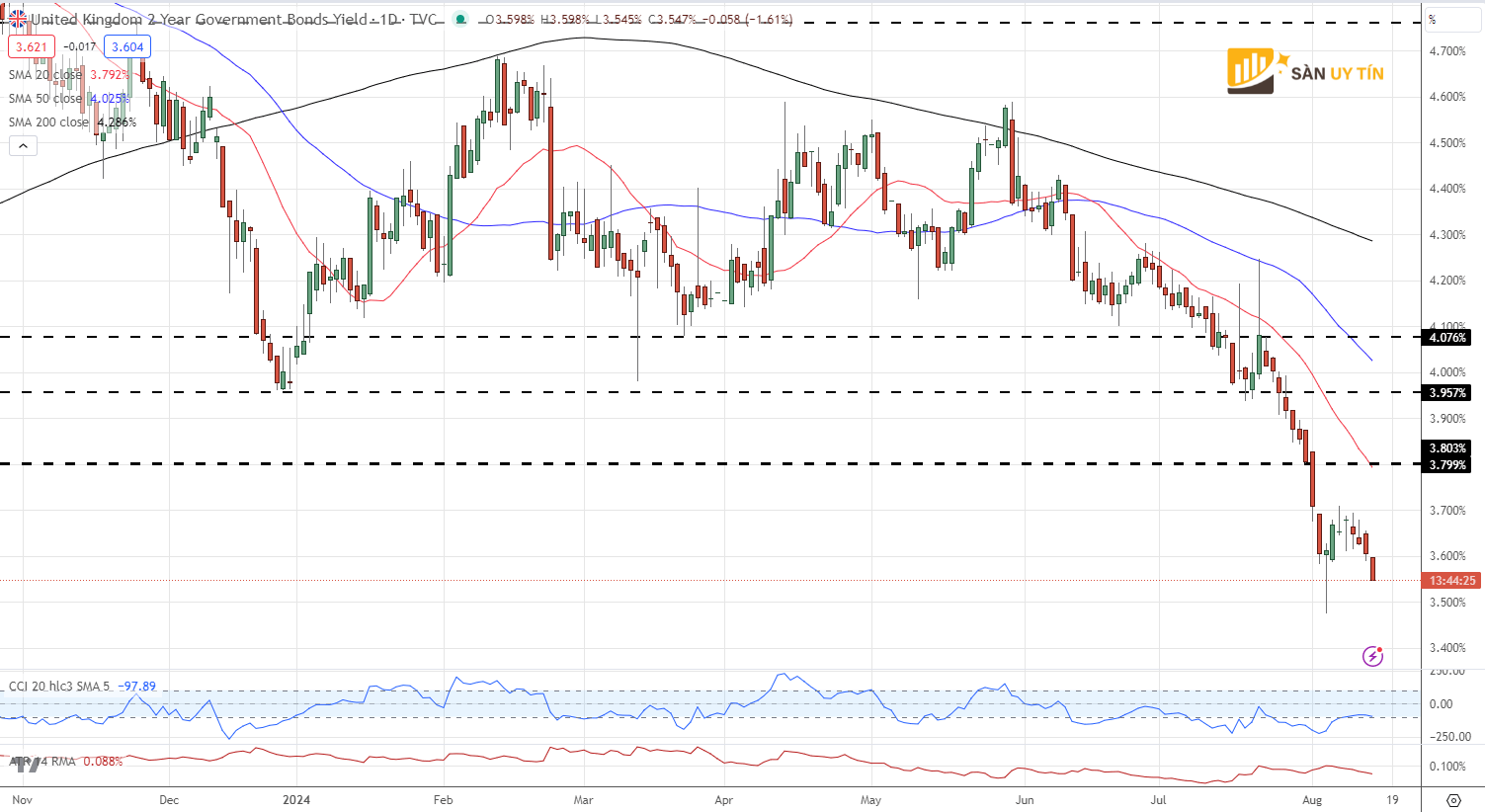Click the red sell price 3.621 button
The width and height of the screenshot is (1485, 812).
(x=32, y=47)
